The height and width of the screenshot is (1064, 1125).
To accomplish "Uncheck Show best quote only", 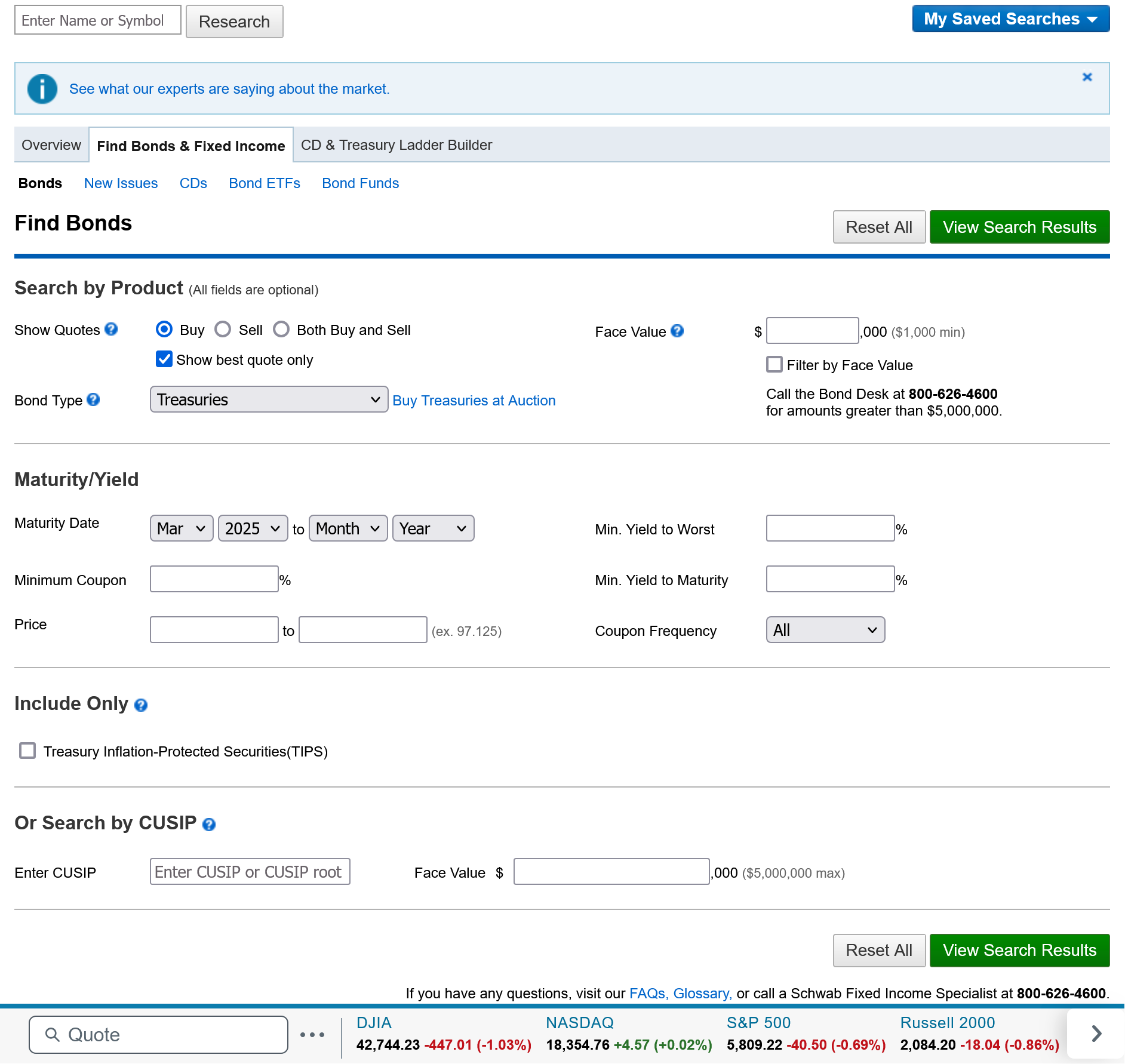I will point(164,359).
